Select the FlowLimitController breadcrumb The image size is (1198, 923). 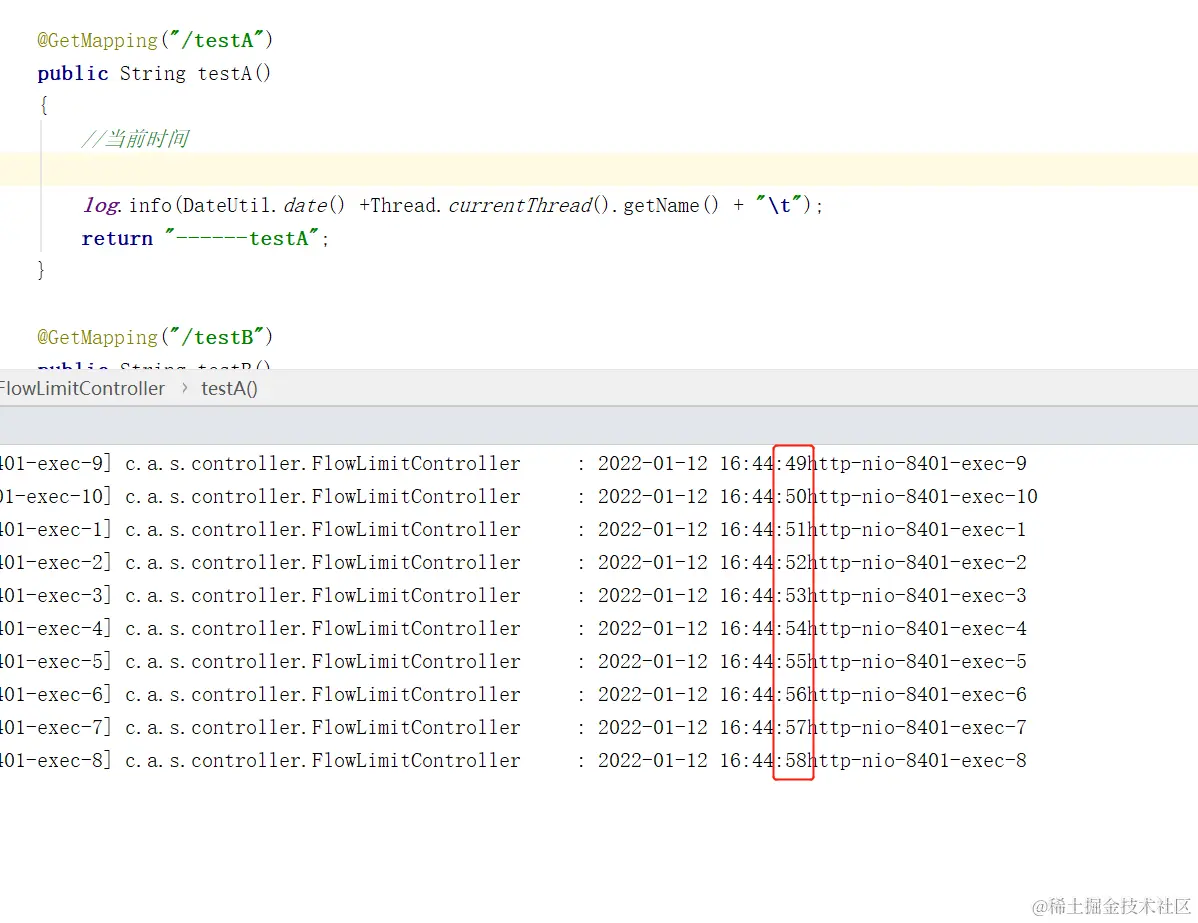[82, 389]
